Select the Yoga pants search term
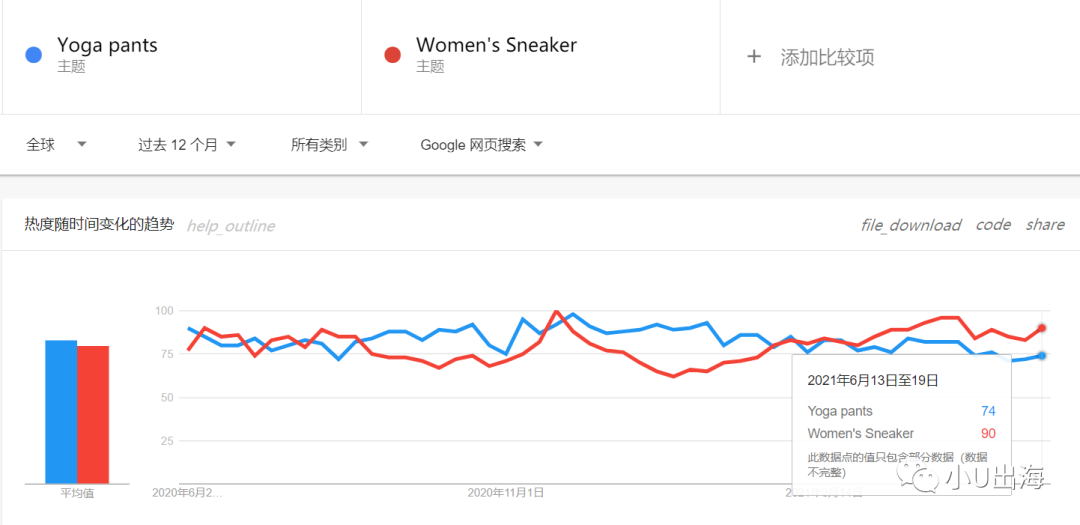 tap(107, 45)
